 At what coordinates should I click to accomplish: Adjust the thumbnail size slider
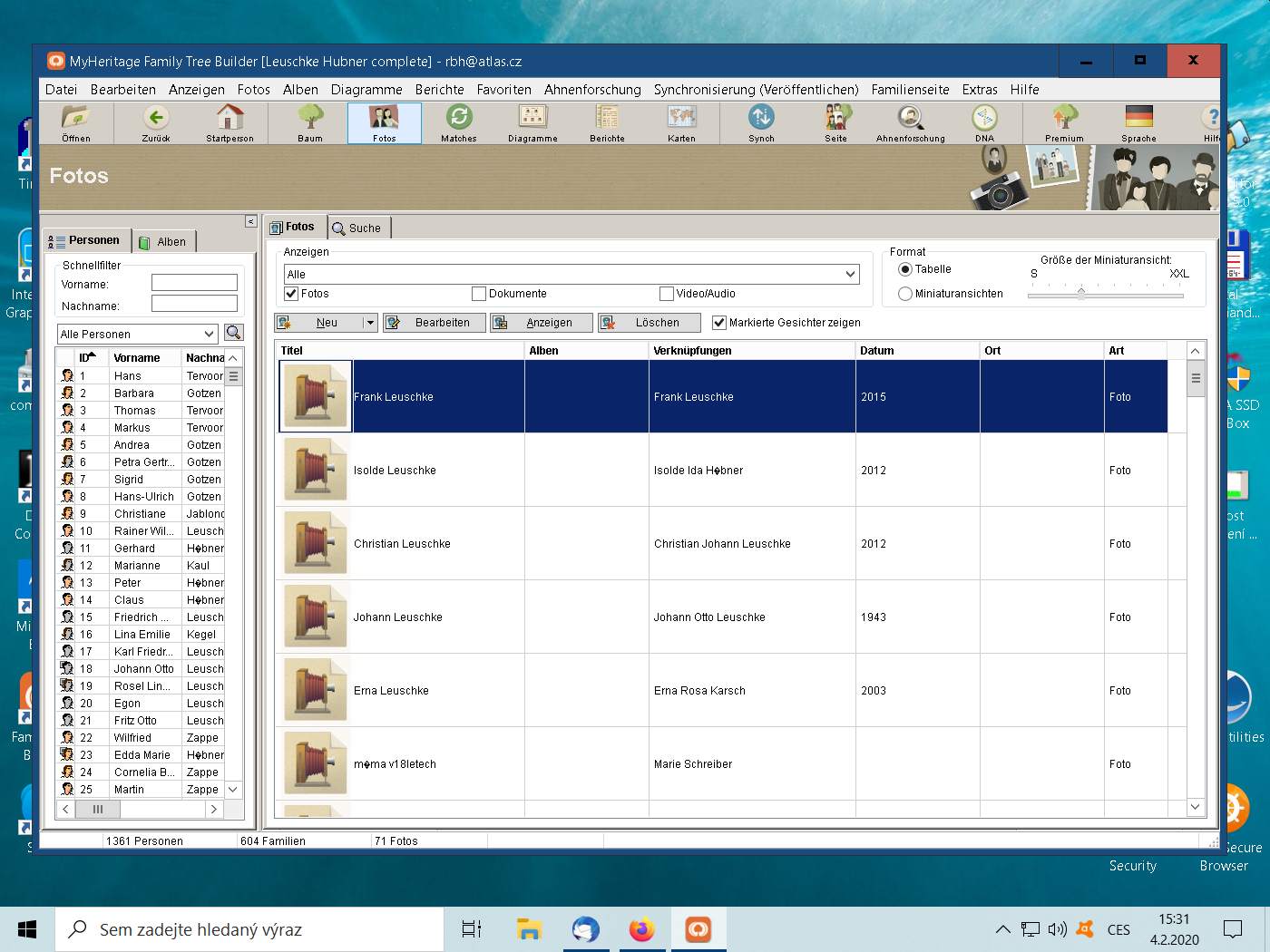coord(1081,295)
